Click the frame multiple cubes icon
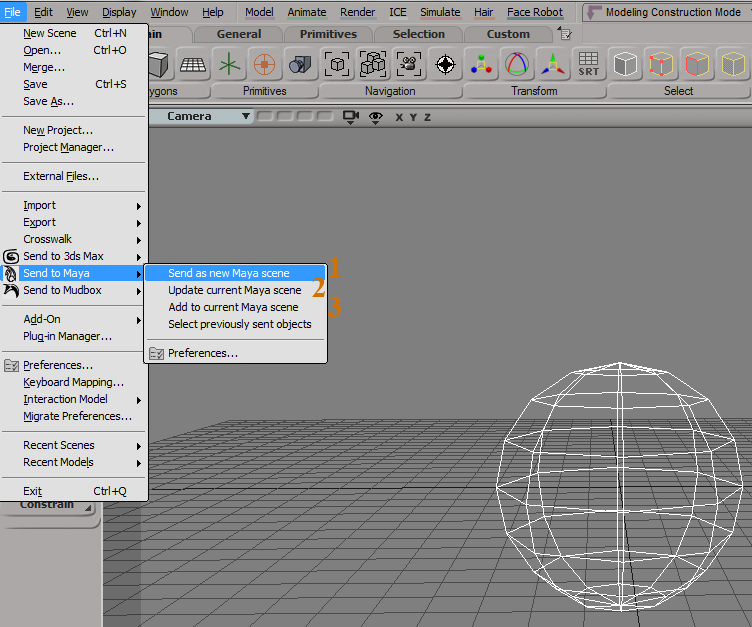The image size is (752, 627). 373,64
